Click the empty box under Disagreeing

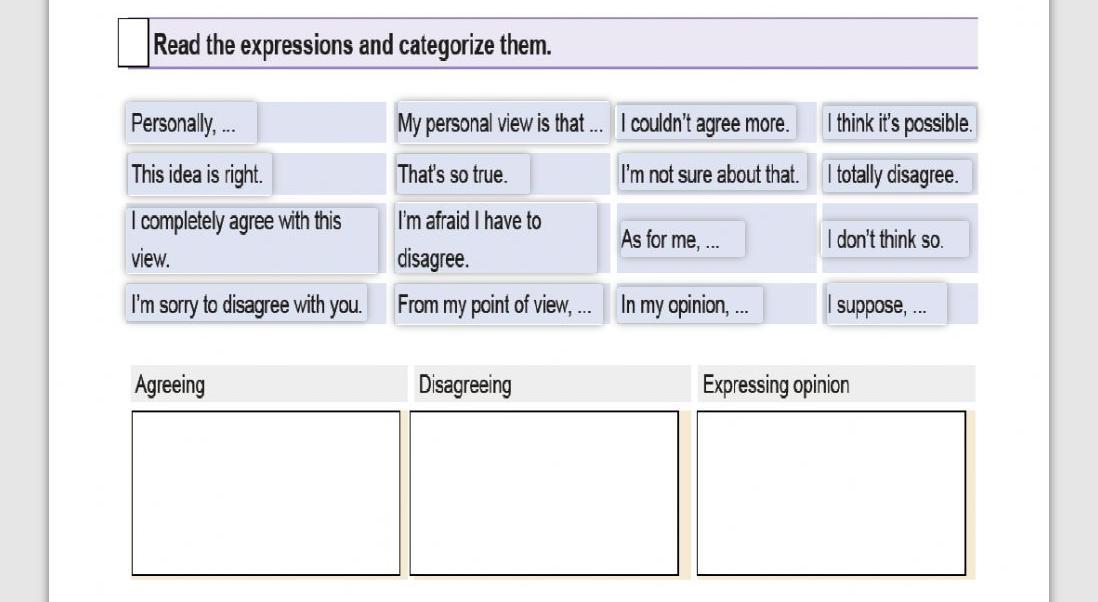pyautogui.click(x=544, y=494)
